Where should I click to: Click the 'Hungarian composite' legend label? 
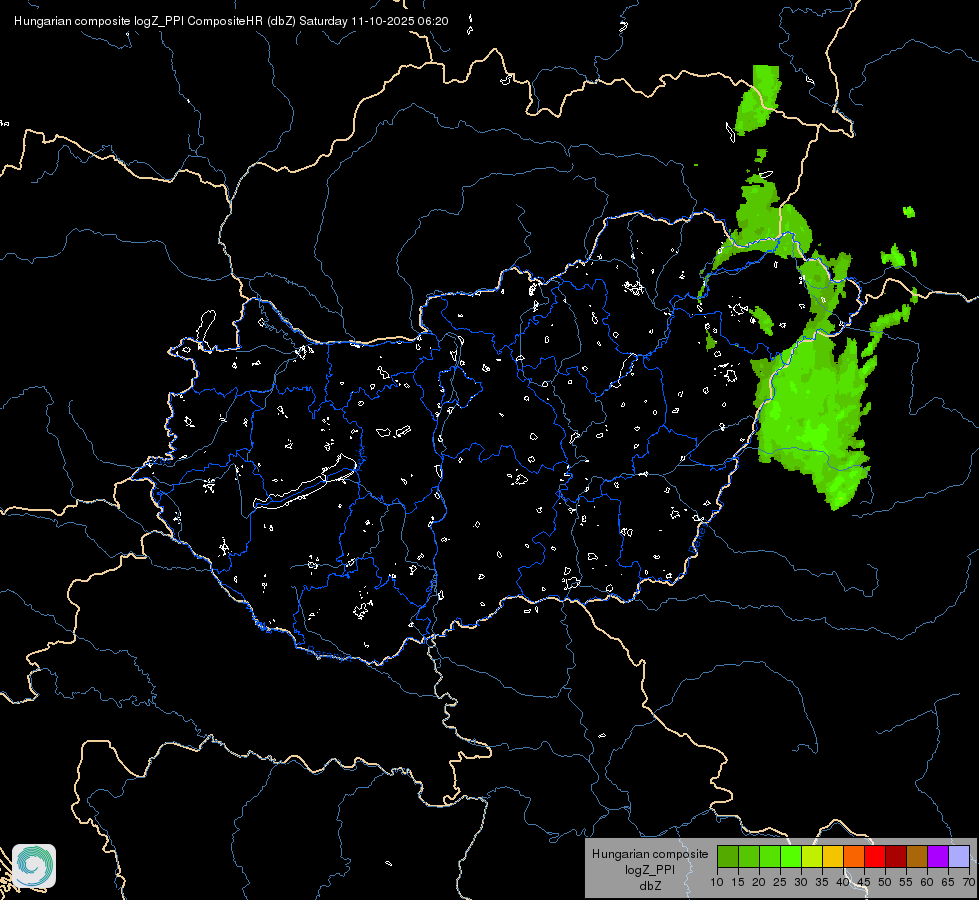[x=650, y=854]
